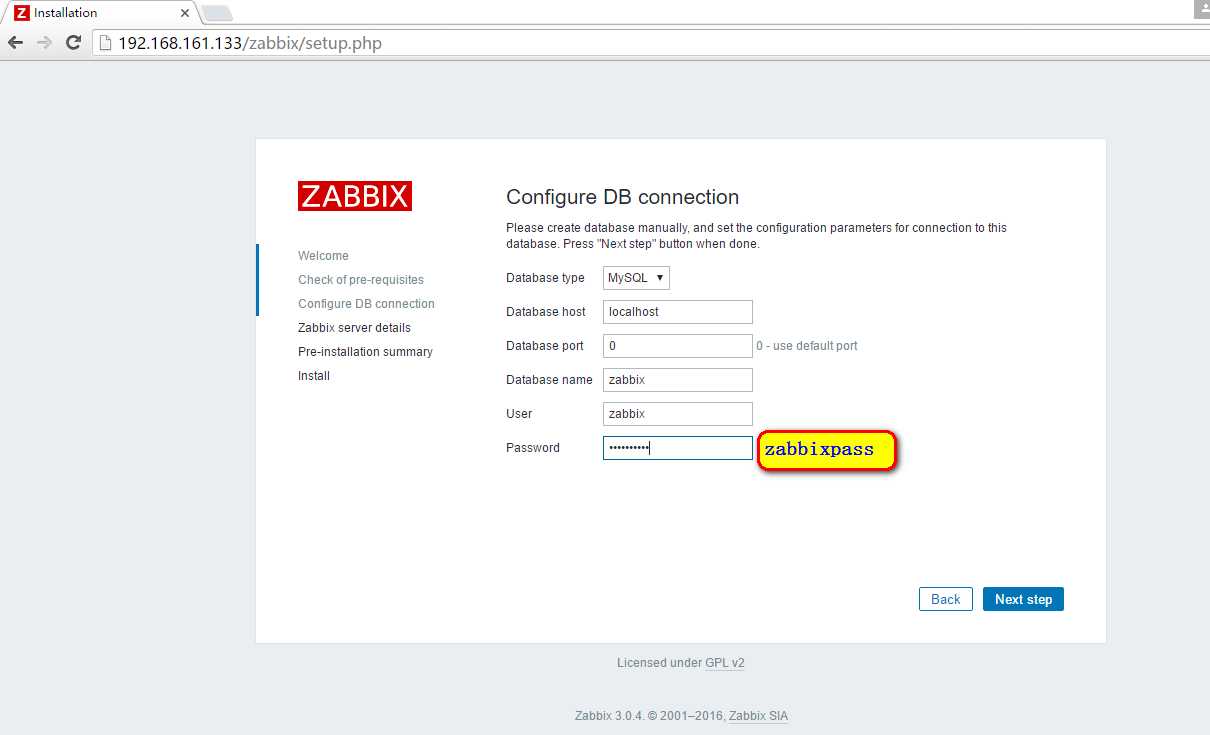
Task: Click the Database name label
Action: pyautogui.click(x=549, y=380)
